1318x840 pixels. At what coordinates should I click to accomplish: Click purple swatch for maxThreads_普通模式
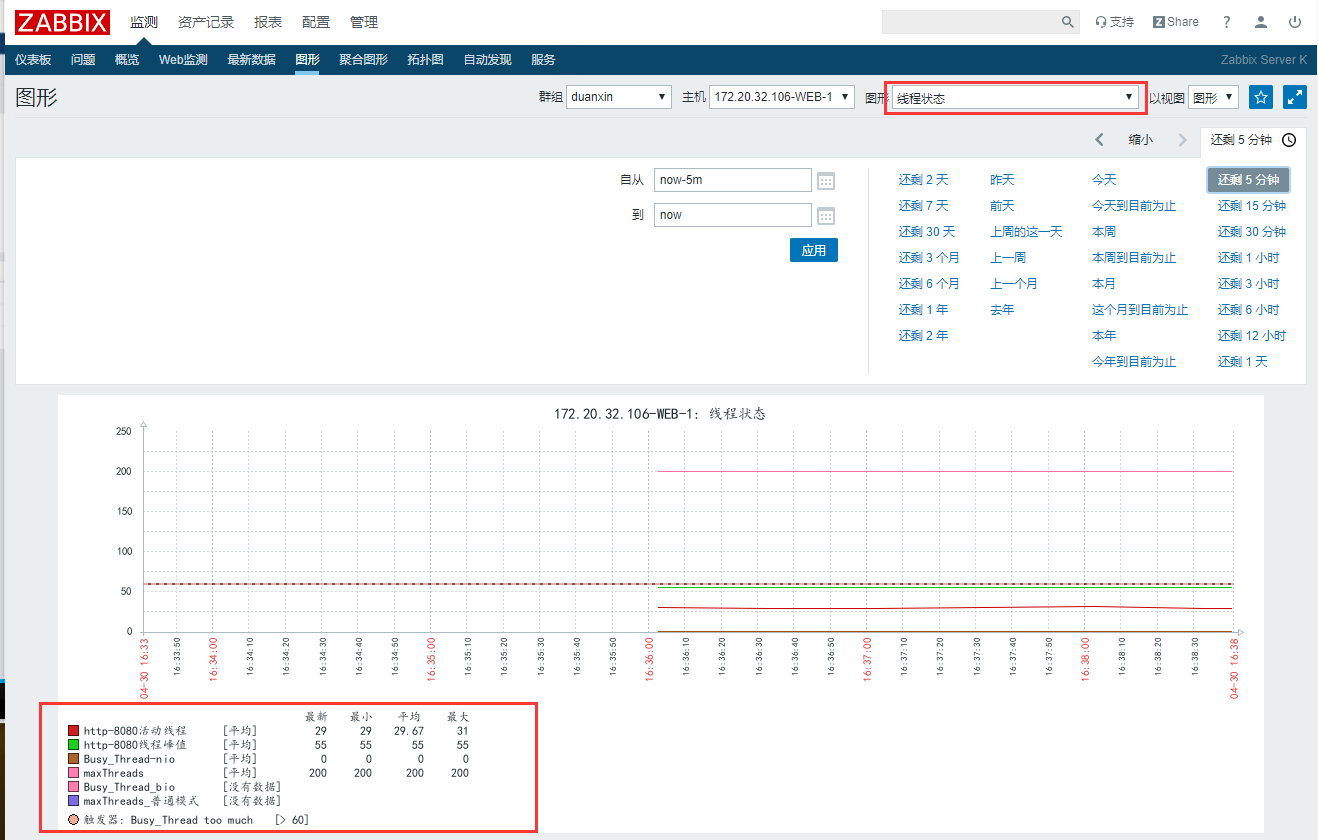[73, 801]
